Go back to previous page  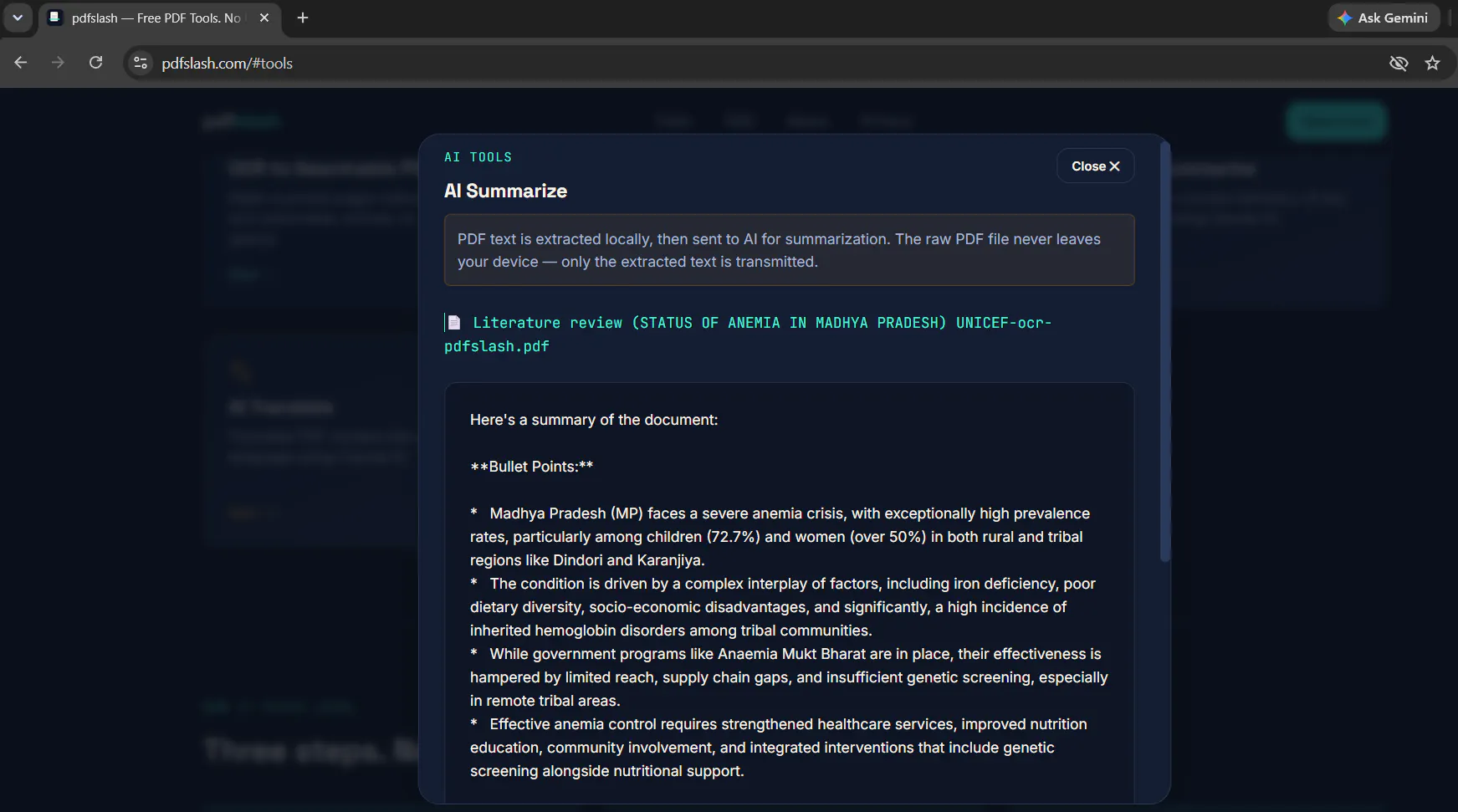pyautogui.click(x=21, y=63)
